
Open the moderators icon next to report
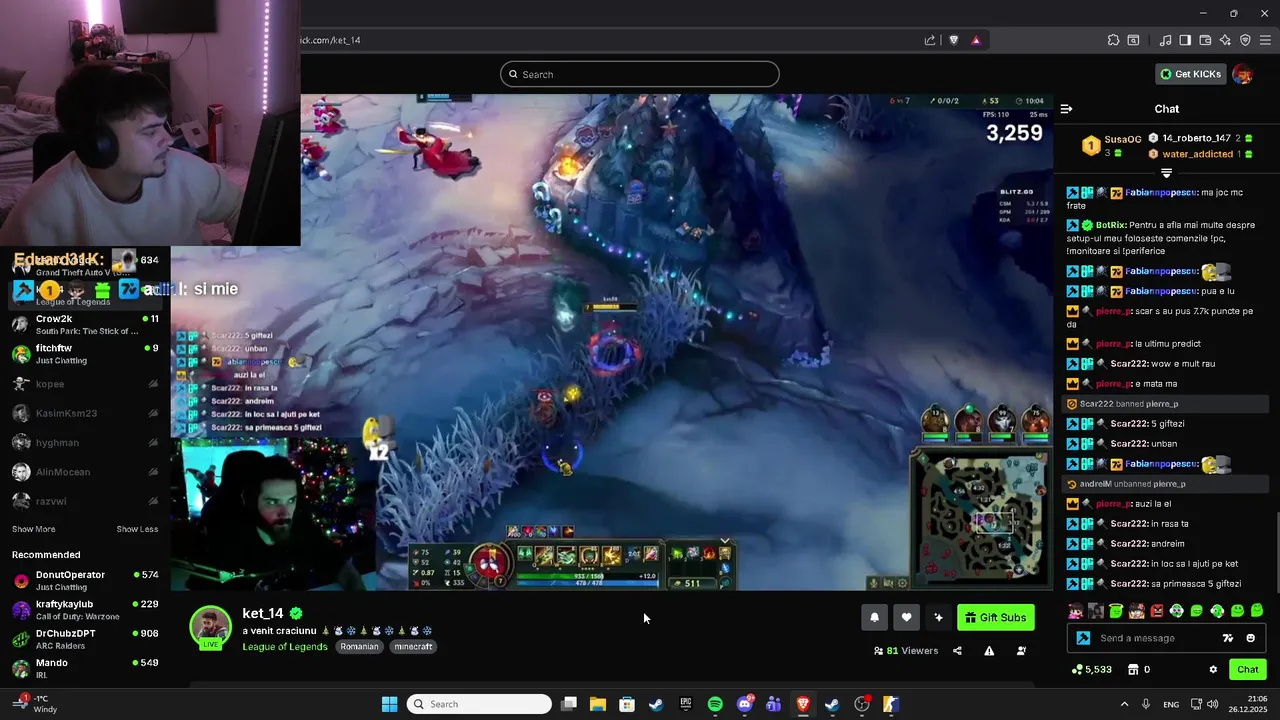1021,651
